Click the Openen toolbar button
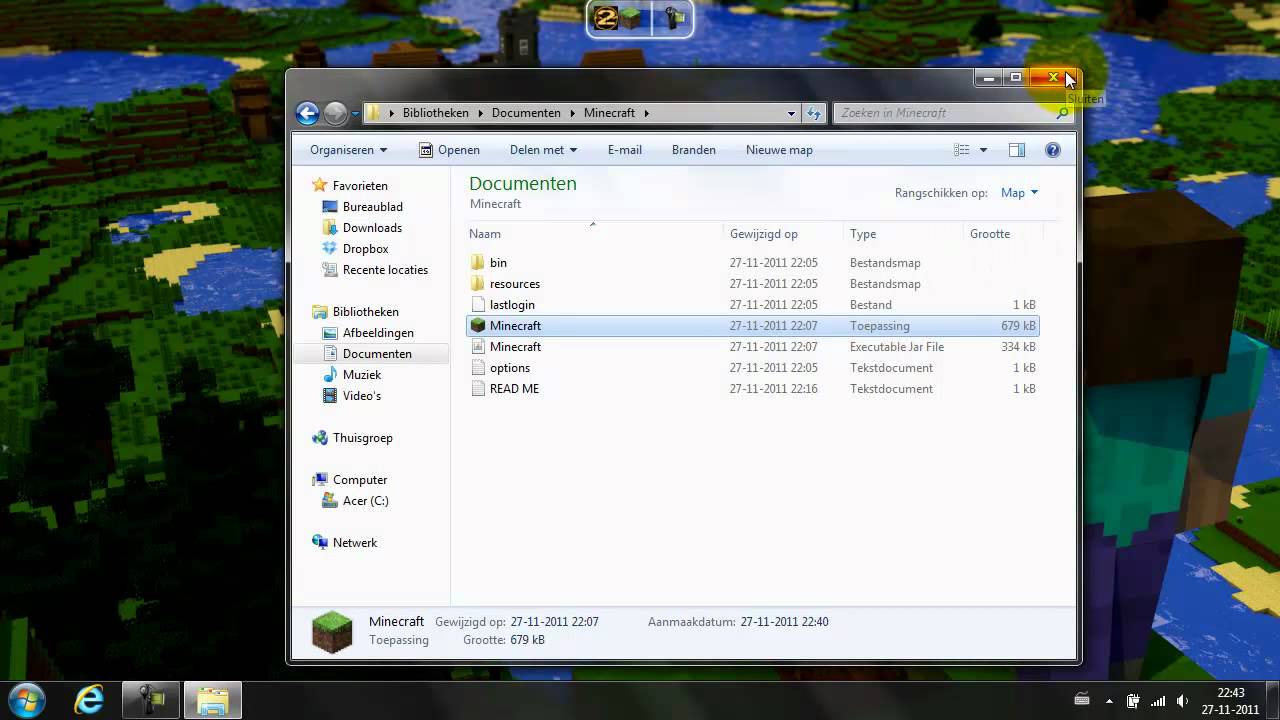 449,150
